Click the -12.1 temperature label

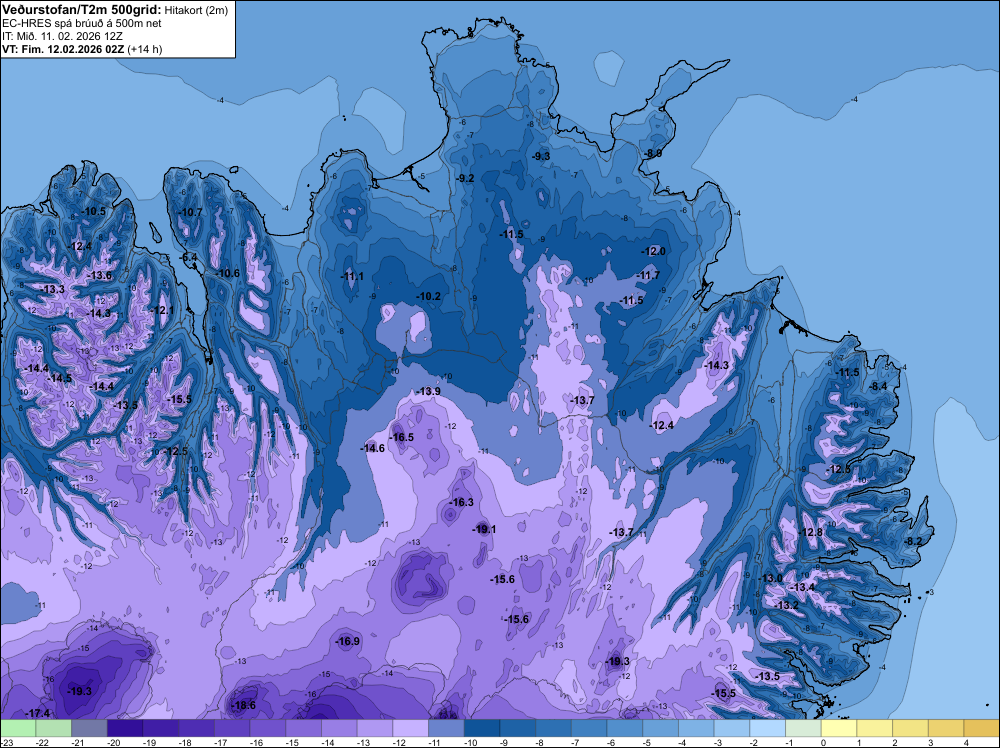(162, 310)
